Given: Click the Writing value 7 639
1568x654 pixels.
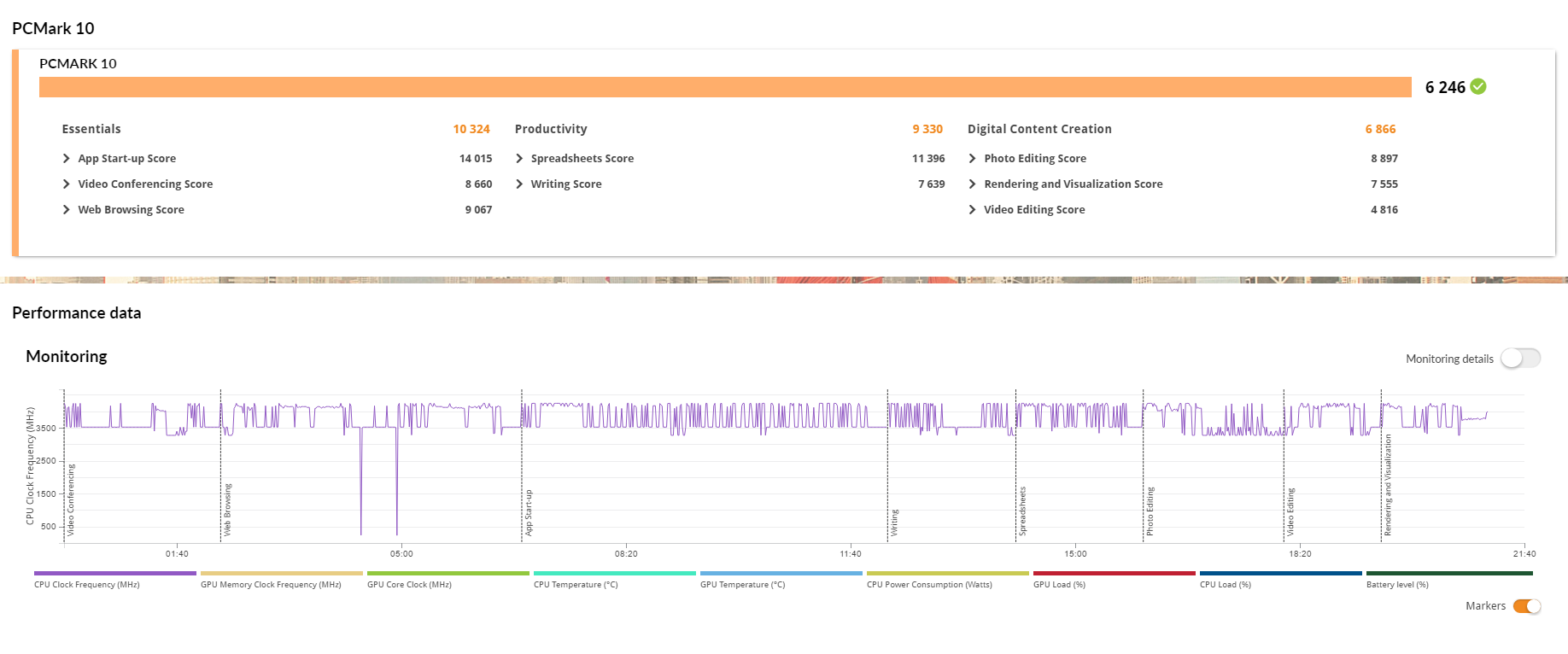Looking at the screenshot, I should pyautogui.click(x=932, y=184).
